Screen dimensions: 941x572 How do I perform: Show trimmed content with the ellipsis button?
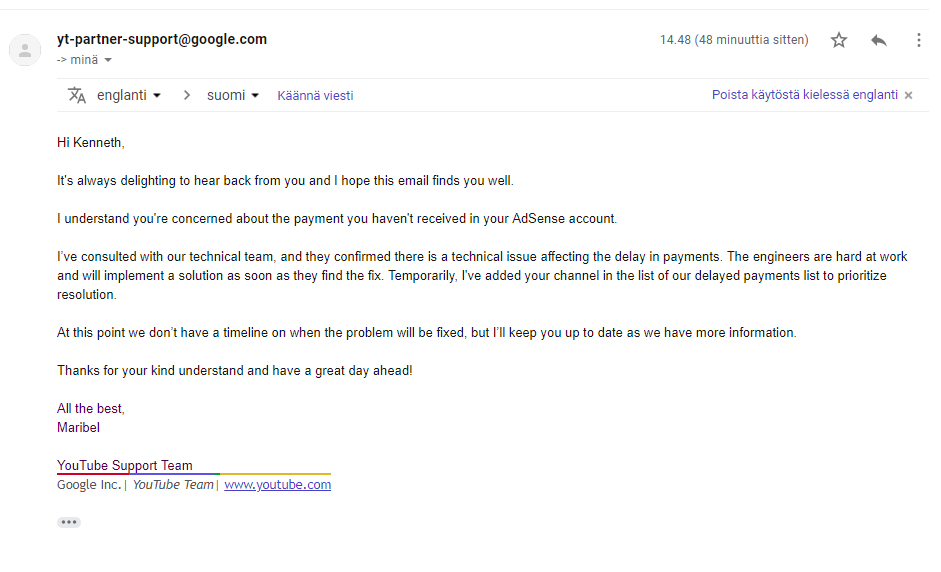click(x=69, y=522)
